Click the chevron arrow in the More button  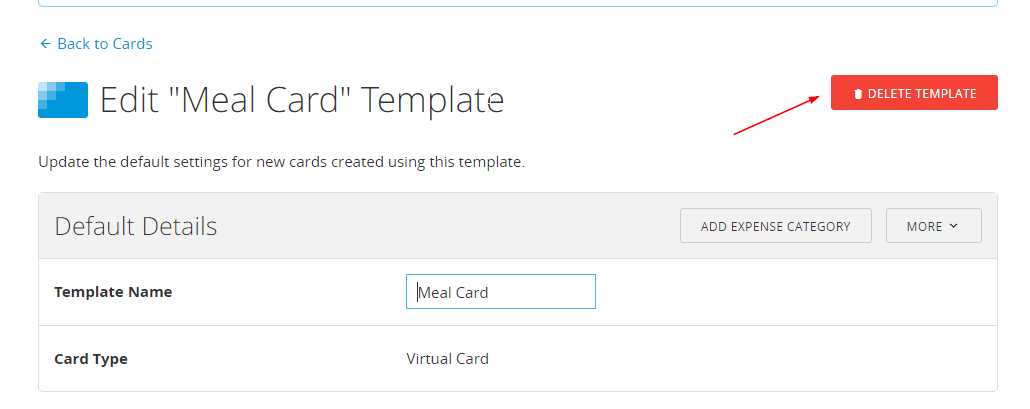pos(953,226)
